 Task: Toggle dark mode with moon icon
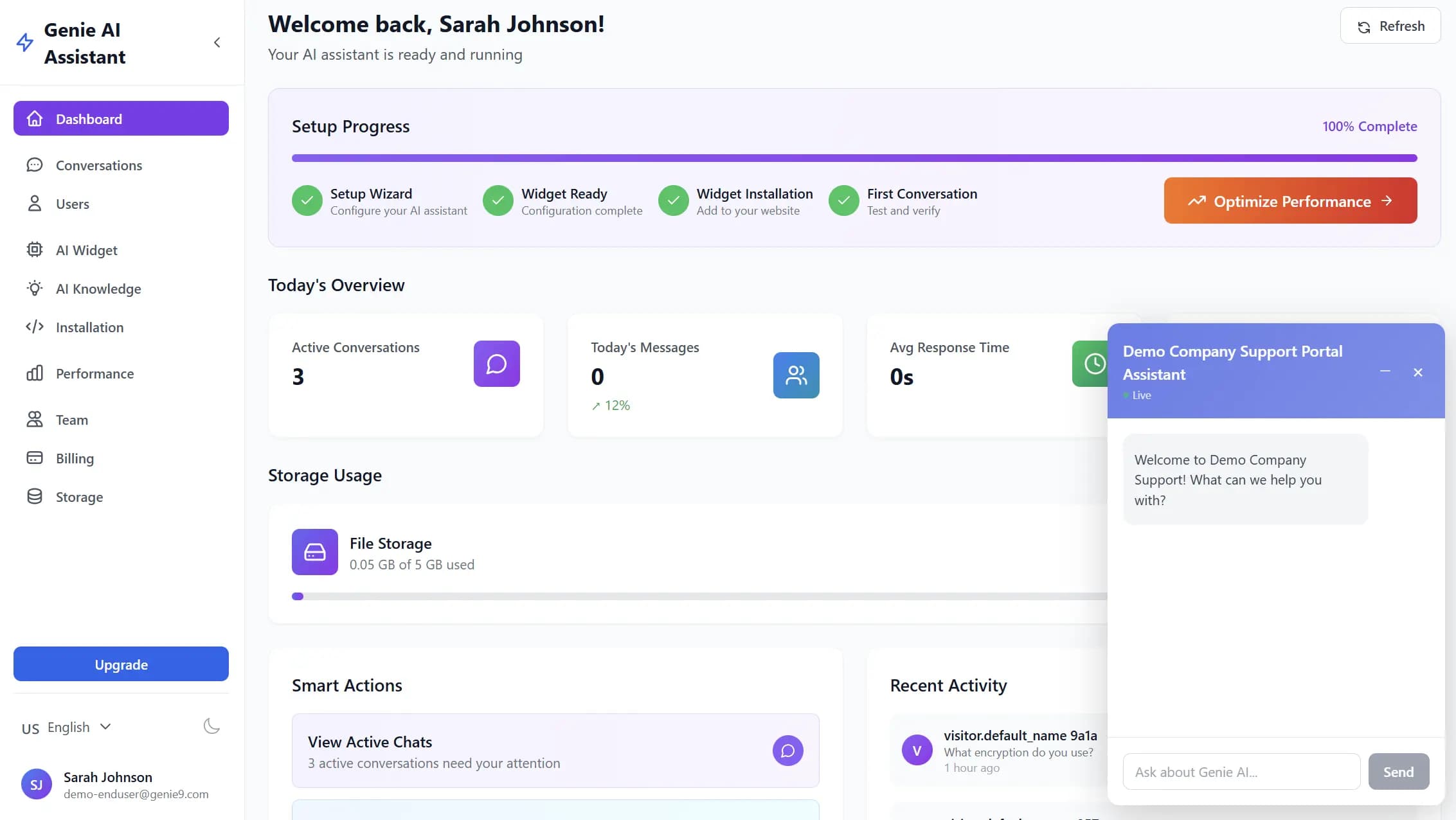click(211, 727)
